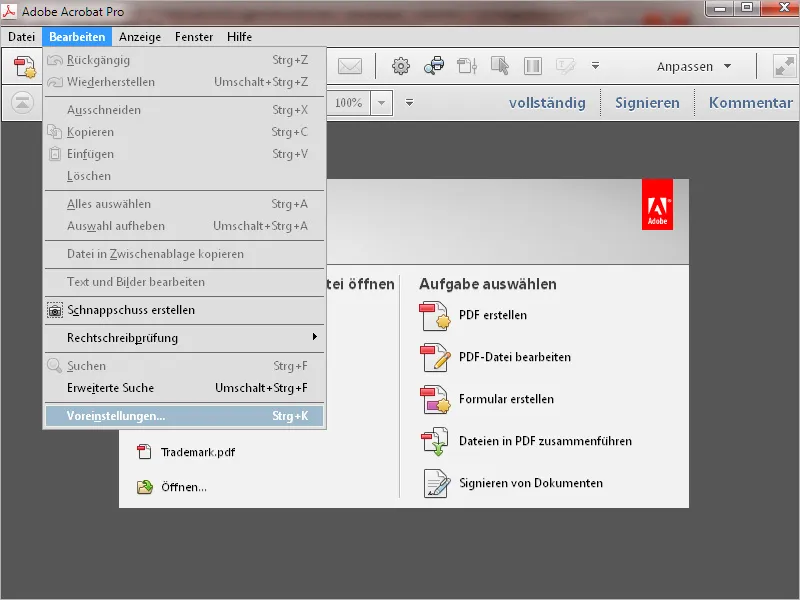Click the PDF-Datei bearbeiten pencil icon

[435, 357]
